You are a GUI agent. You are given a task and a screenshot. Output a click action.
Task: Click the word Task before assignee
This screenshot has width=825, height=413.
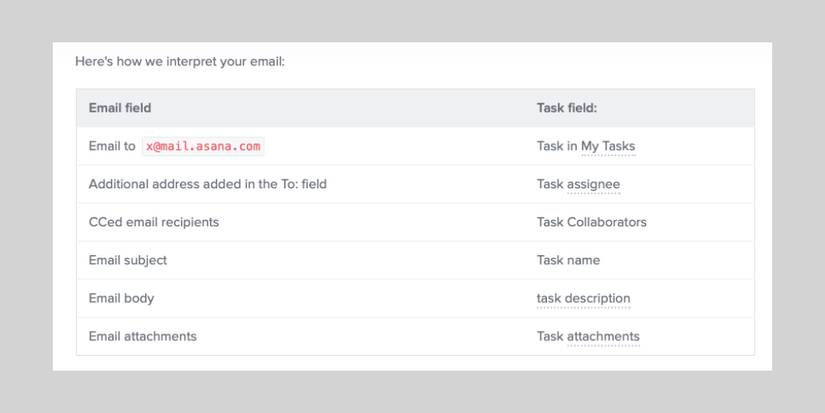[550, 184]
